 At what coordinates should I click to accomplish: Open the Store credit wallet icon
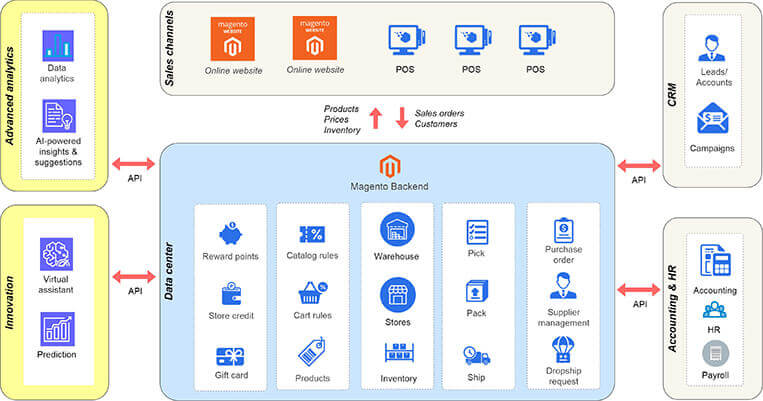coord(231,293)
